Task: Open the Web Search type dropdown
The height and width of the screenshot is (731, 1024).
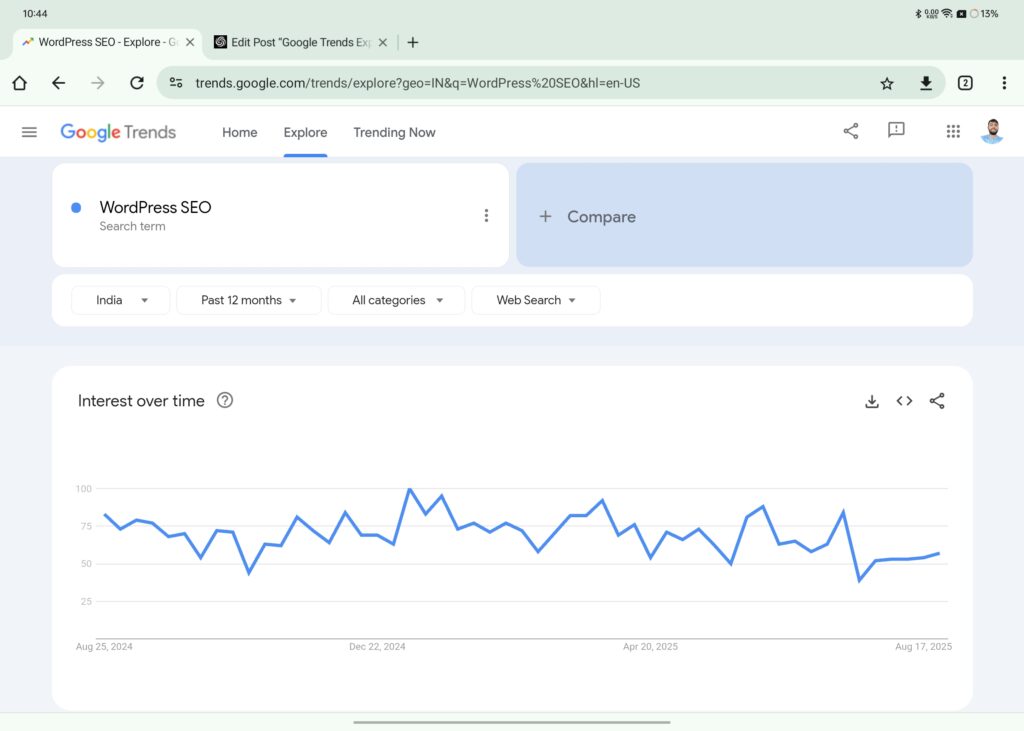Action: coord(535,300)
